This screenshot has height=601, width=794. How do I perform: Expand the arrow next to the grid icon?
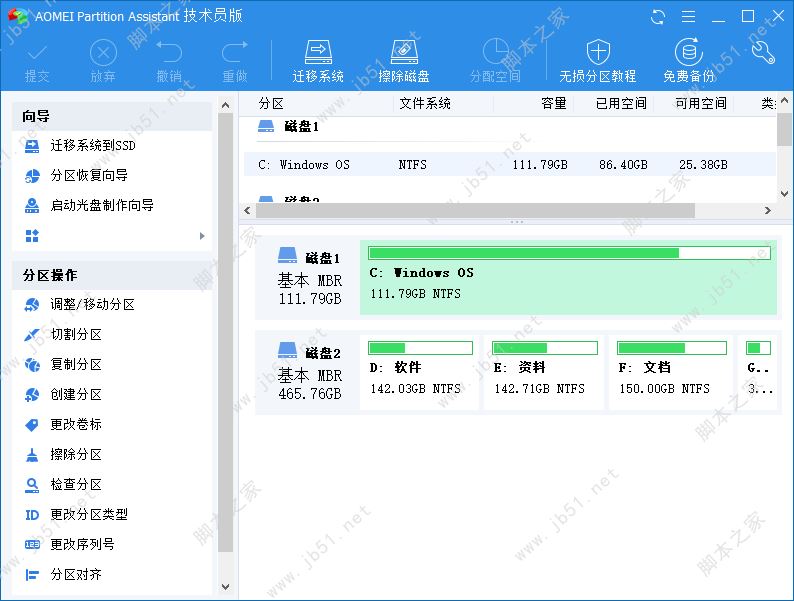[x=202, y=236]
